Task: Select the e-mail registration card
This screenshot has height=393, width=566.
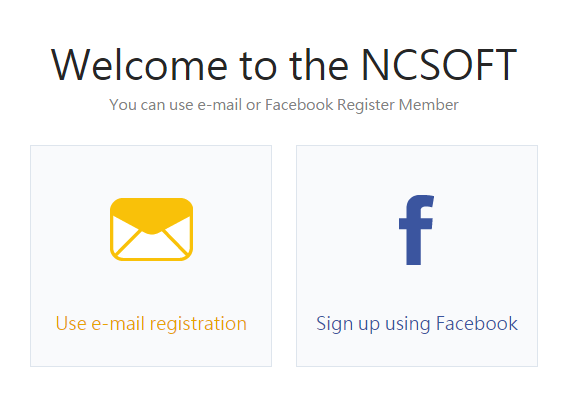Action: 151,256
